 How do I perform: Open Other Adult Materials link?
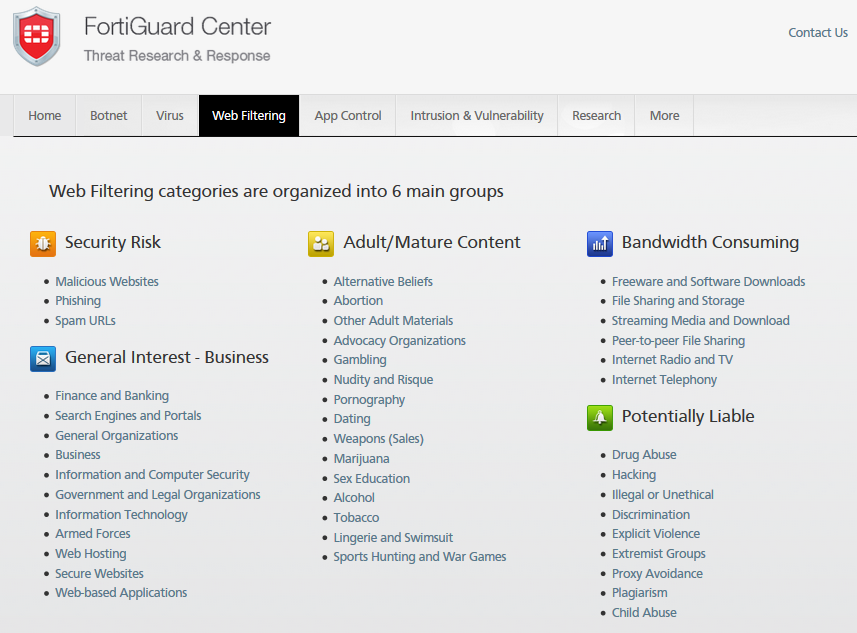coord(393,321)
